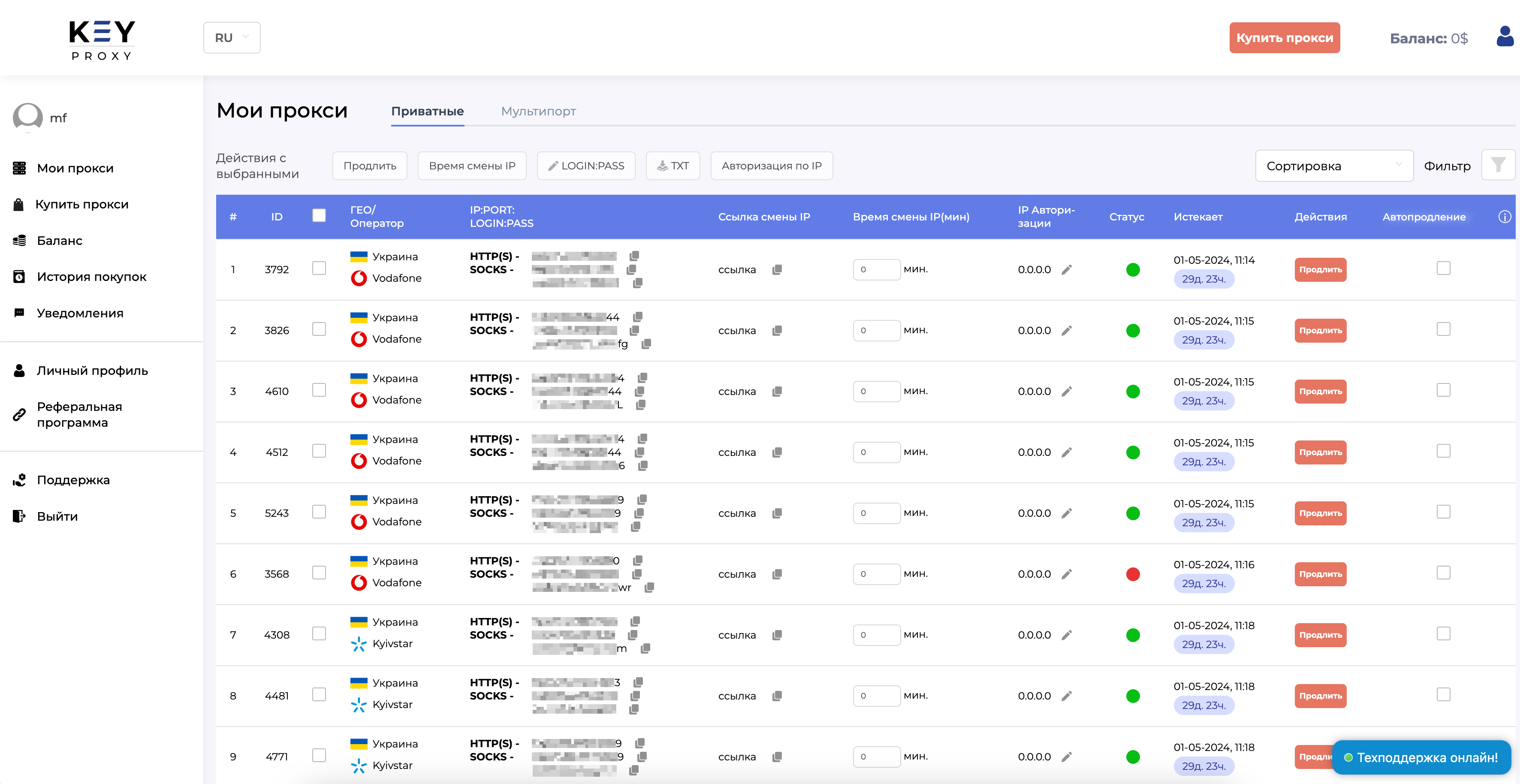Click the red status dot of proxy 3568
This screenshot has width=1520, height=784.
[1132, 574]
